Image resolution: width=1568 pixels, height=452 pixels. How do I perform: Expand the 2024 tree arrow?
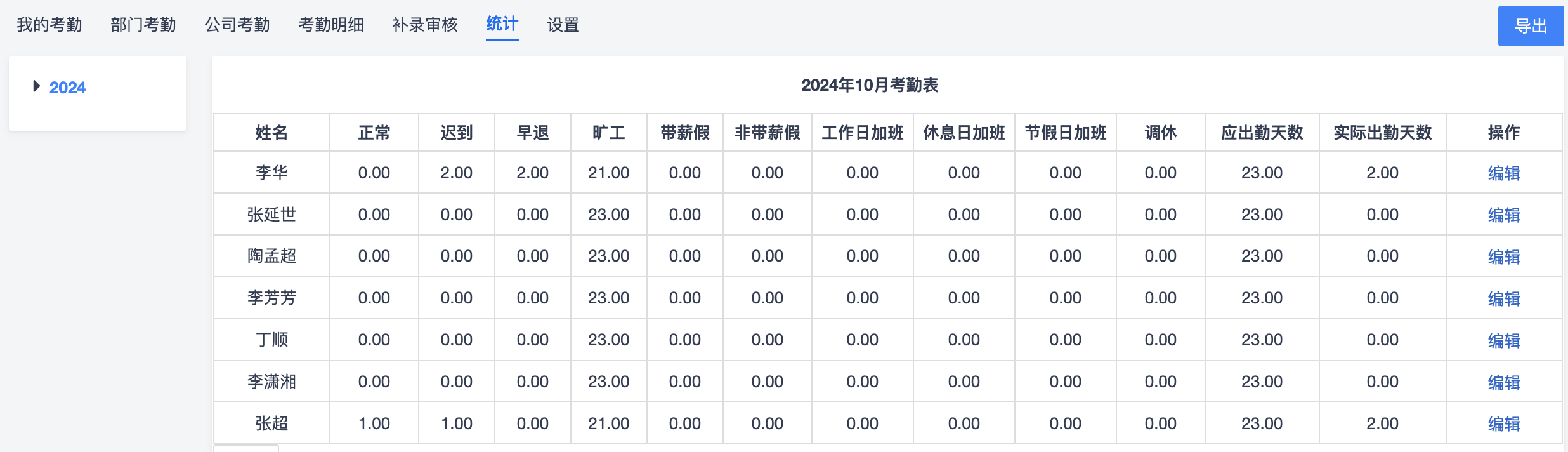(37, 86)
